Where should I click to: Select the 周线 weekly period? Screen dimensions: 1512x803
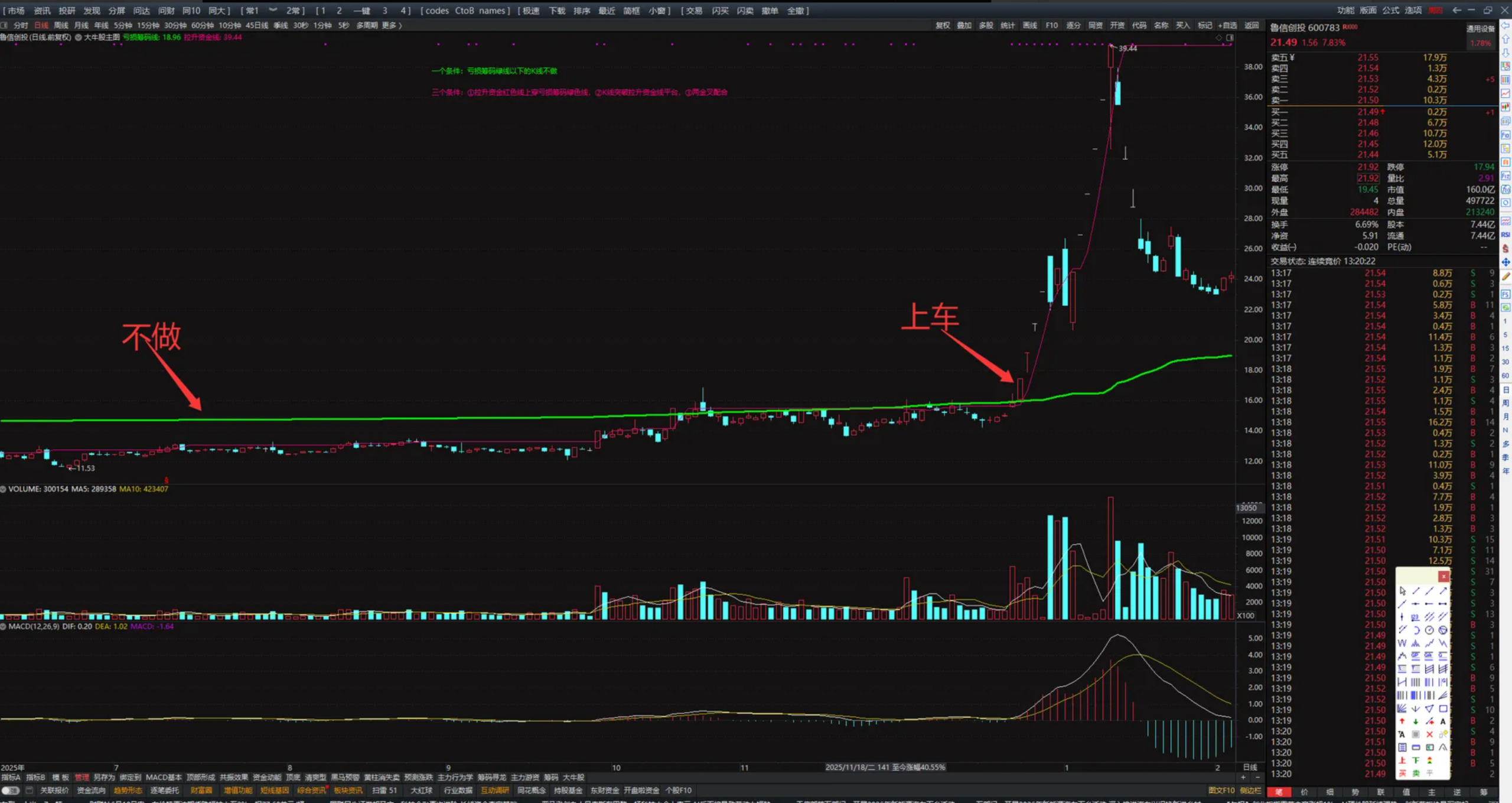point(61,25)
